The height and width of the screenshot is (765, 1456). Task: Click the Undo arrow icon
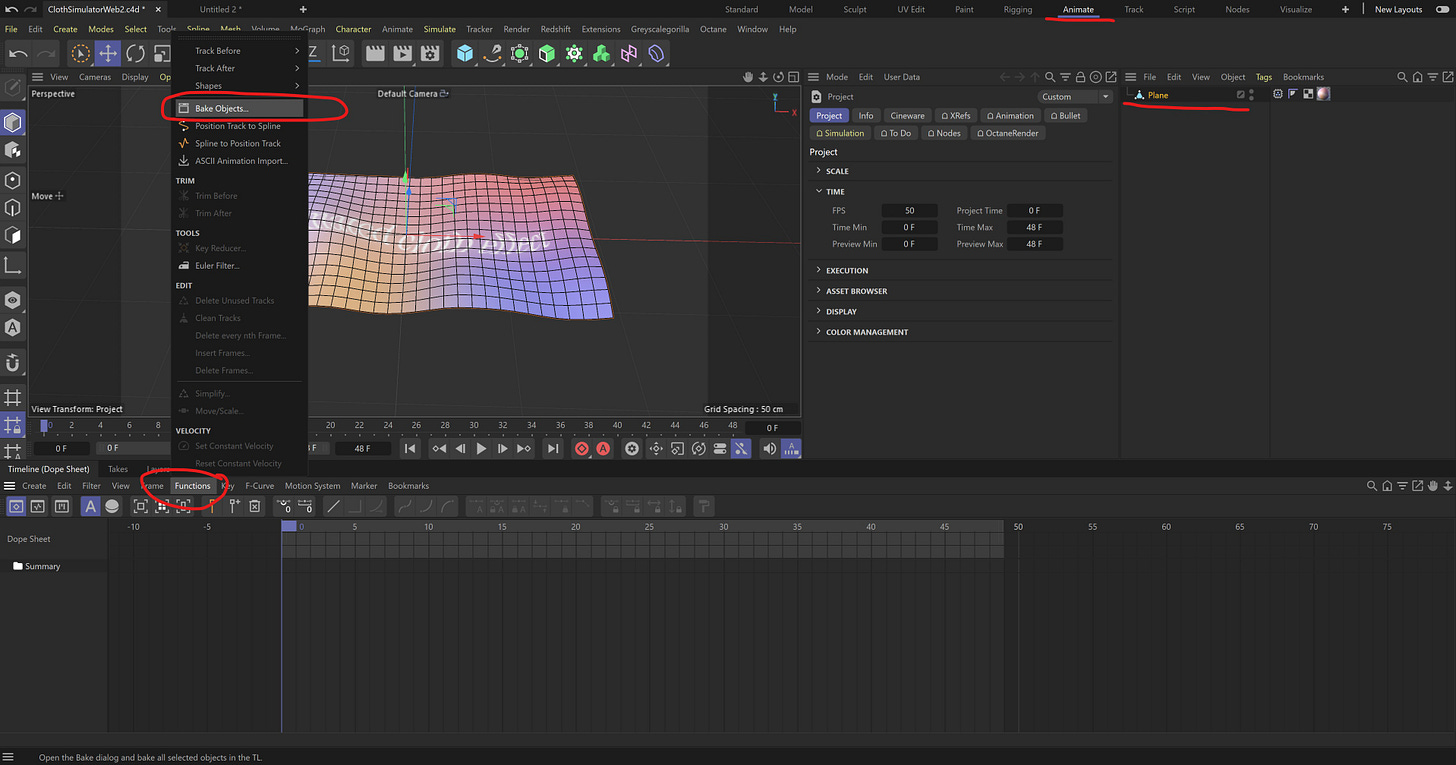point(18,53)
